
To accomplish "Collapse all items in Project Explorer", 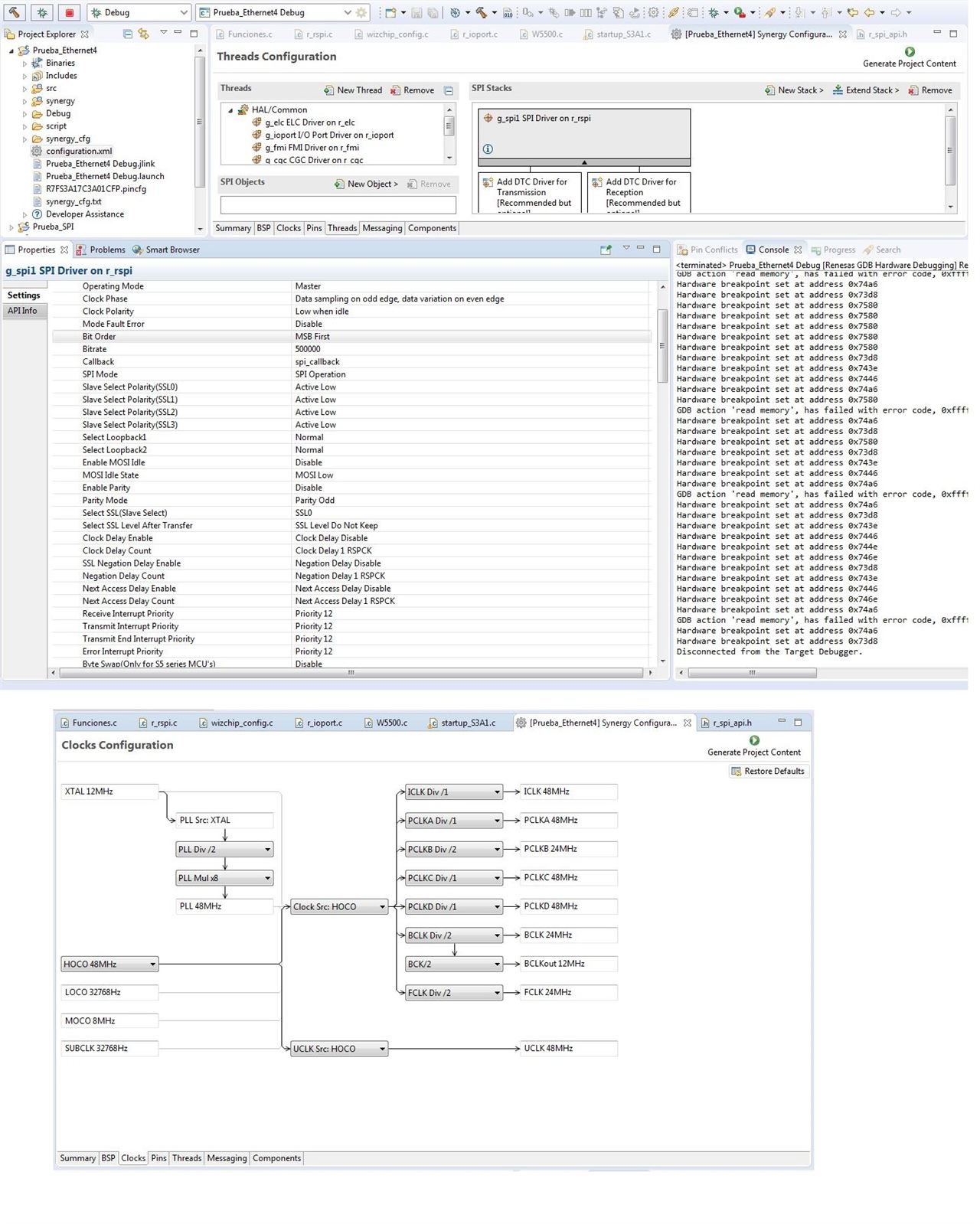I will [128, 34].
